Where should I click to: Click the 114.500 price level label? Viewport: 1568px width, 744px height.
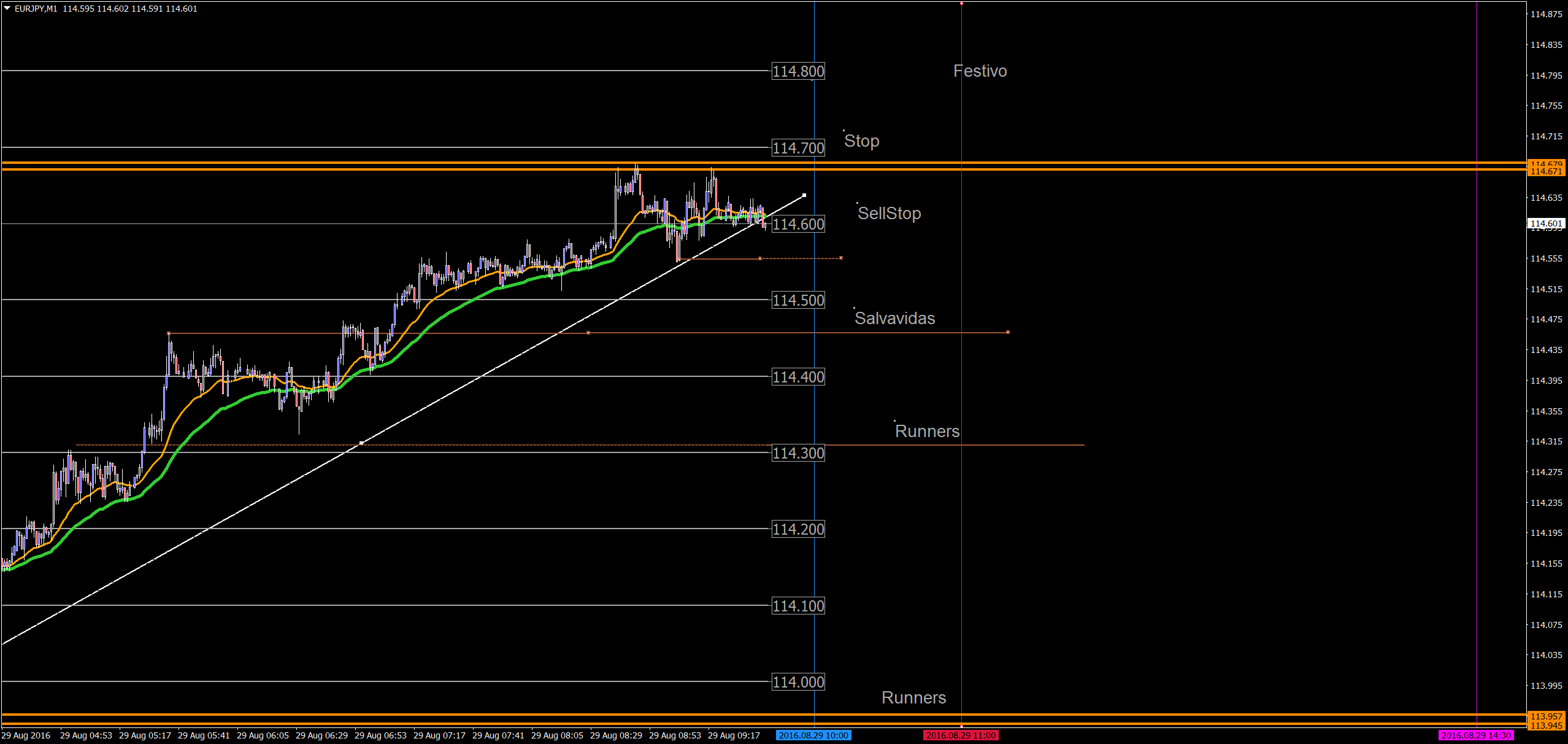[798, 301]
